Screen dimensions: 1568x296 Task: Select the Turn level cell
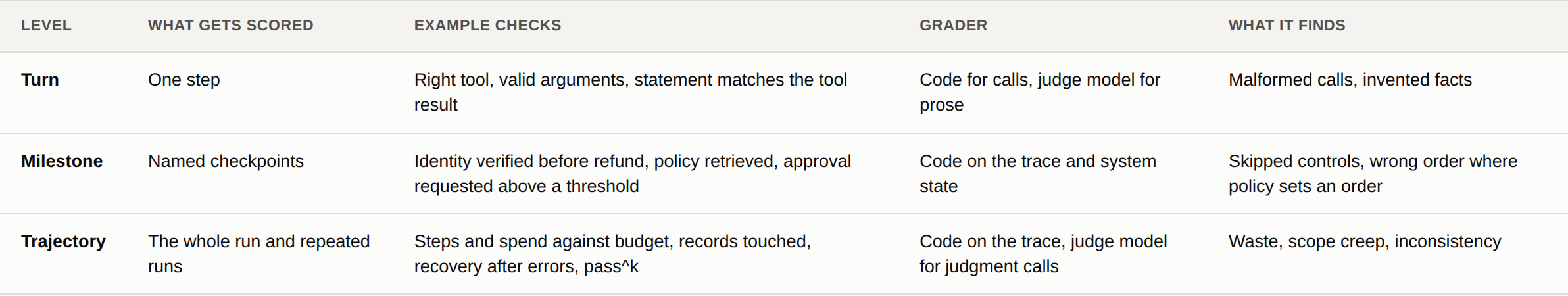pos(40,80)
